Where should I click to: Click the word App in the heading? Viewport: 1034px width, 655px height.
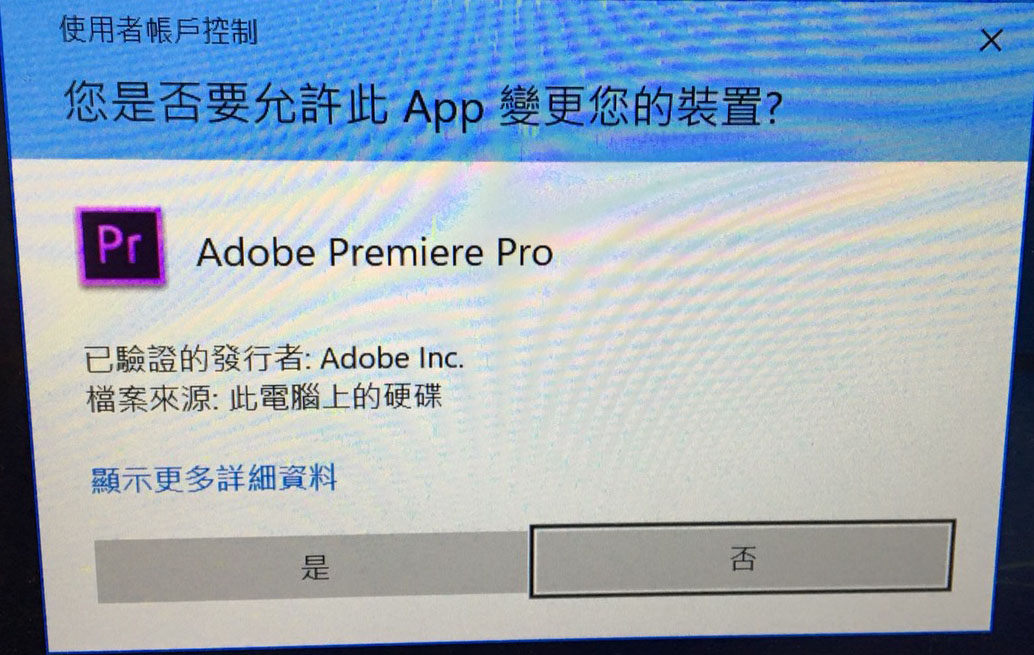[x=443, y=108]
